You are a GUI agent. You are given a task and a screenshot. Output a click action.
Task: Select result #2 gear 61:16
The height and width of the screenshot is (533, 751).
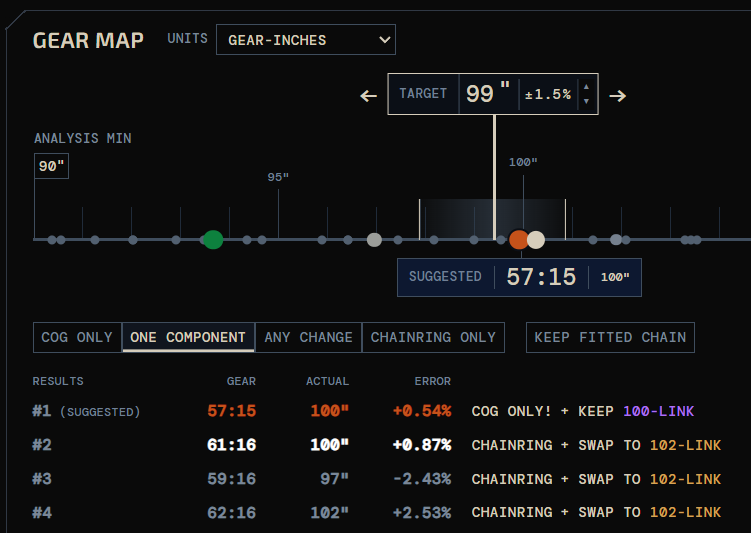click(232, 445)
